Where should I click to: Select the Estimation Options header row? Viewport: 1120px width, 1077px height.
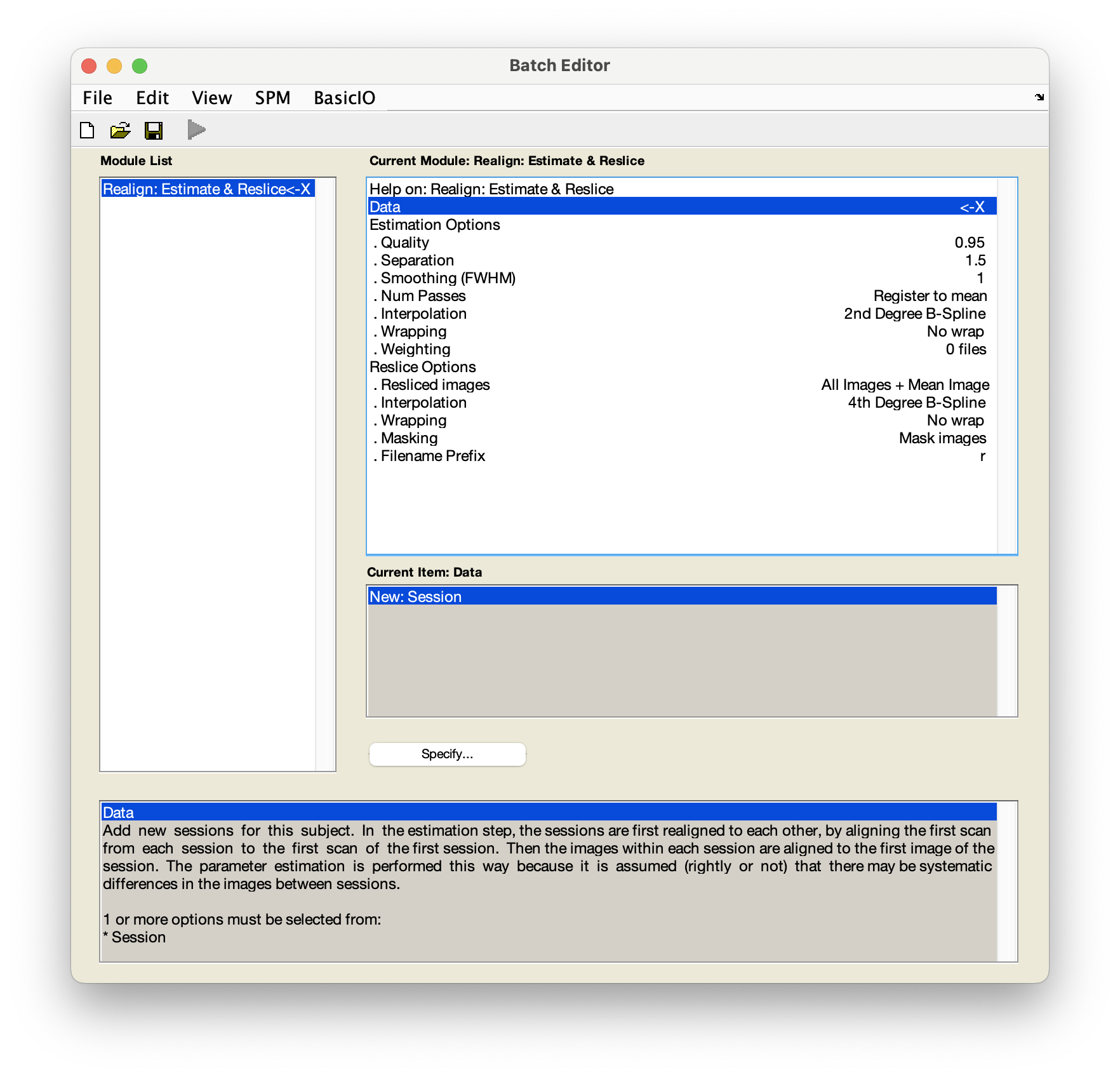coord(683,224)
